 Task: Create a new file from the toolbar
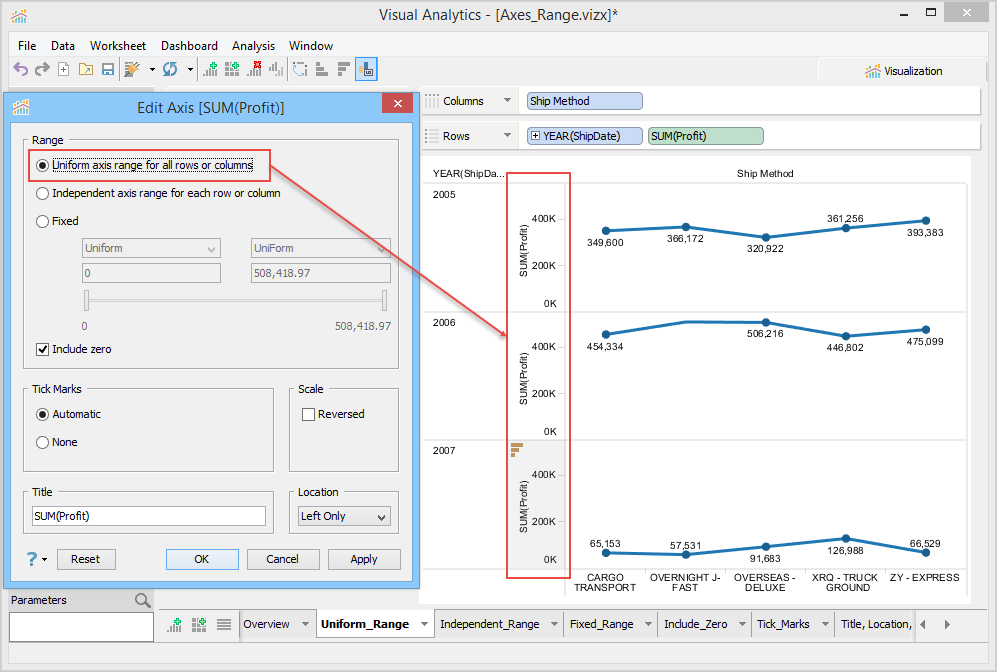(64, 69)
